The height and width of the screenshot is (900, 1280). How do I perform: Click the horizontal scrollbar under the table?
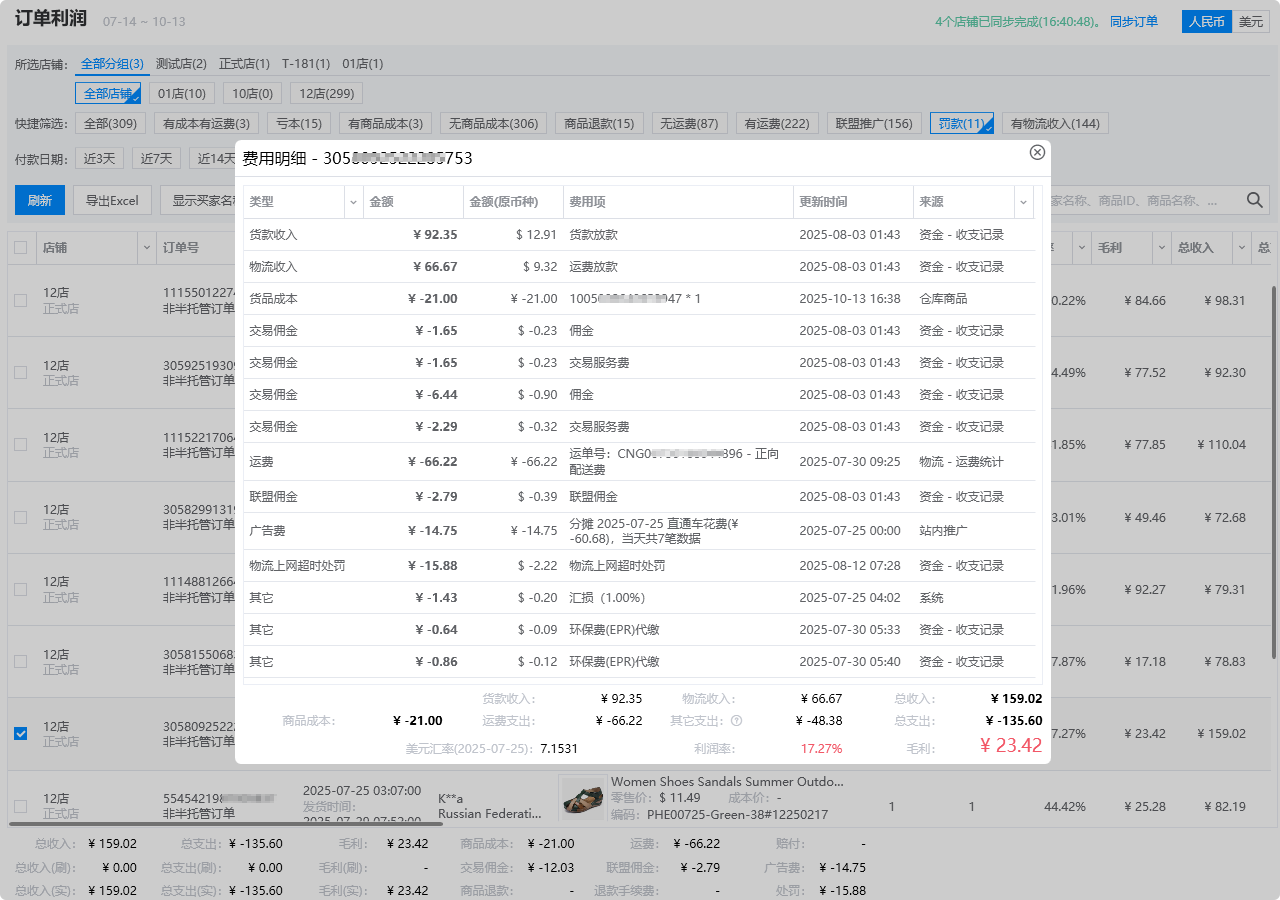click(226, 824)
